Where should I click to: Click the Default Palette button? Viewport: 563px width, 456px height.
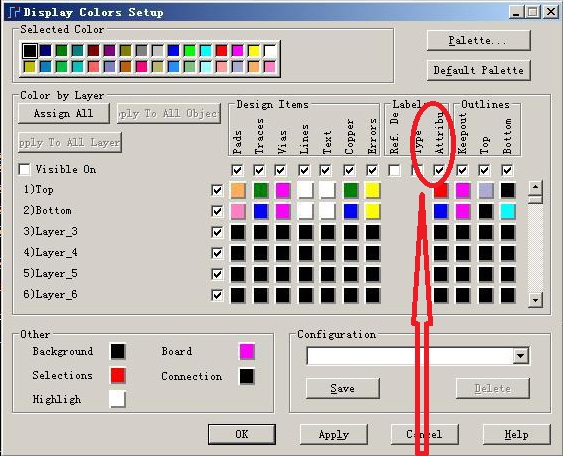tap(479, 70)
